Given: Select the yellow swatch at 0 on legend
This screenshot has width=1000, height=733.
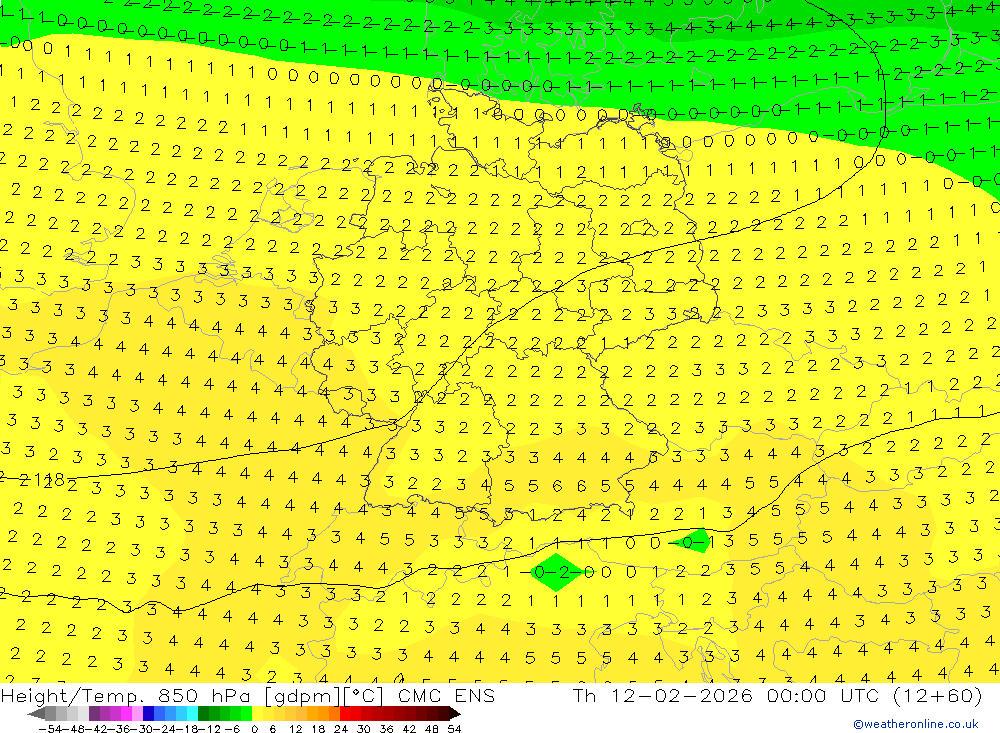Looking at the screenshot, I should 258,714.
